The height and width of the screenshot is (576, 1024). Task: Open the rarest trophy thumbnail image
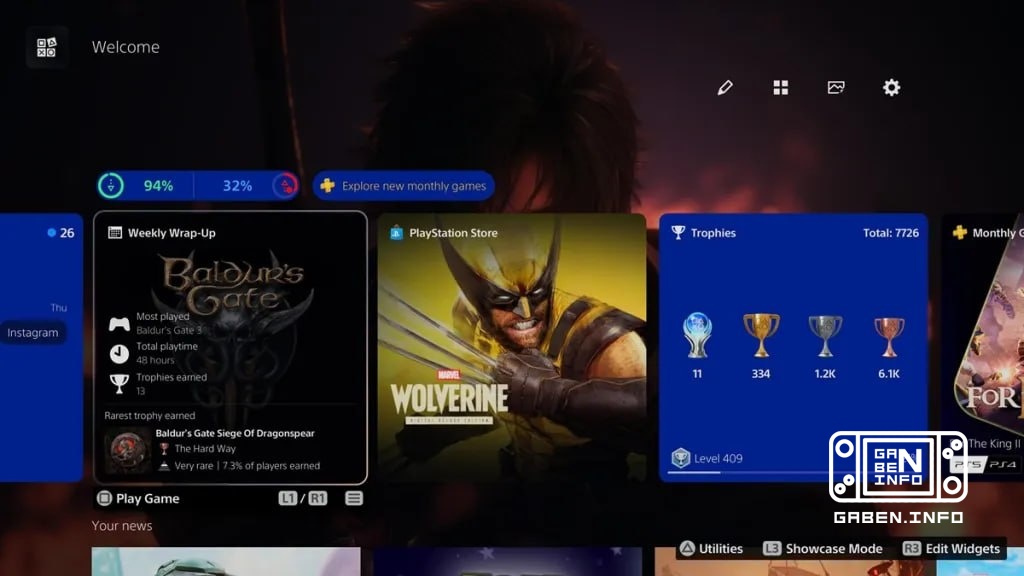127,450
